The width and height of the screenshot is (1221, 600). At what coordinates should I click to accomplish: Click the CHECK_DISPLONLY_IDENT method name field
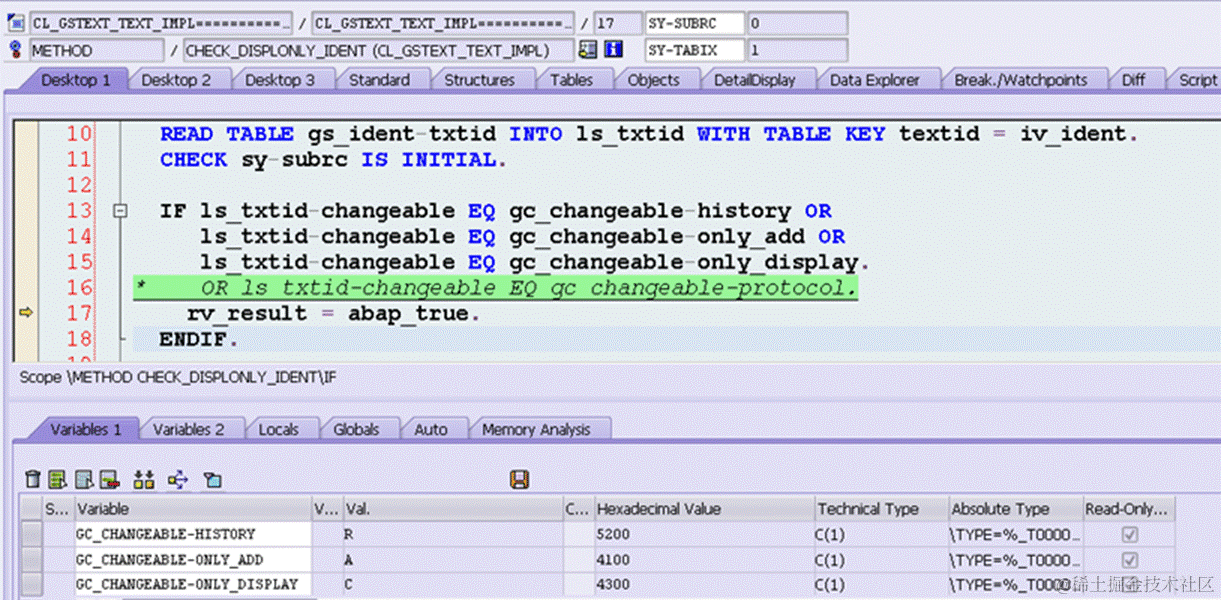379,50
